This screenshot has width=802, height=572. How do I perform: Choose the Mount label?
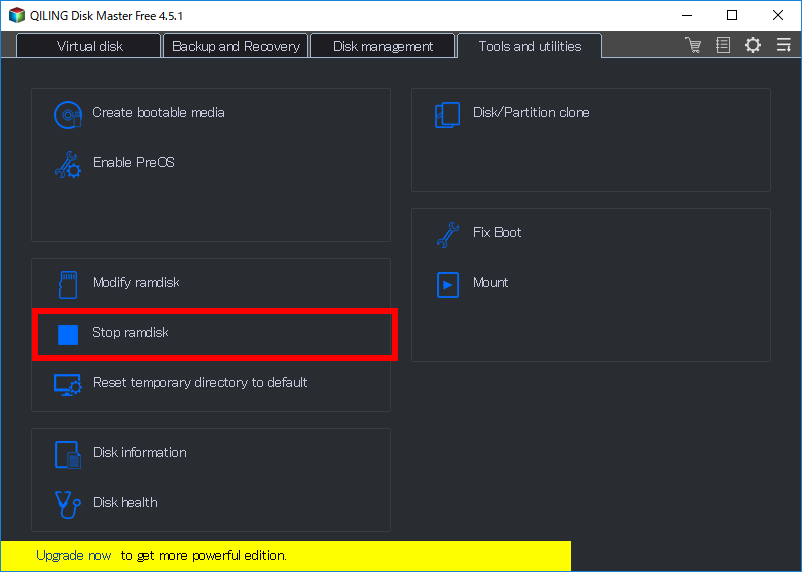tap(491, 282)
